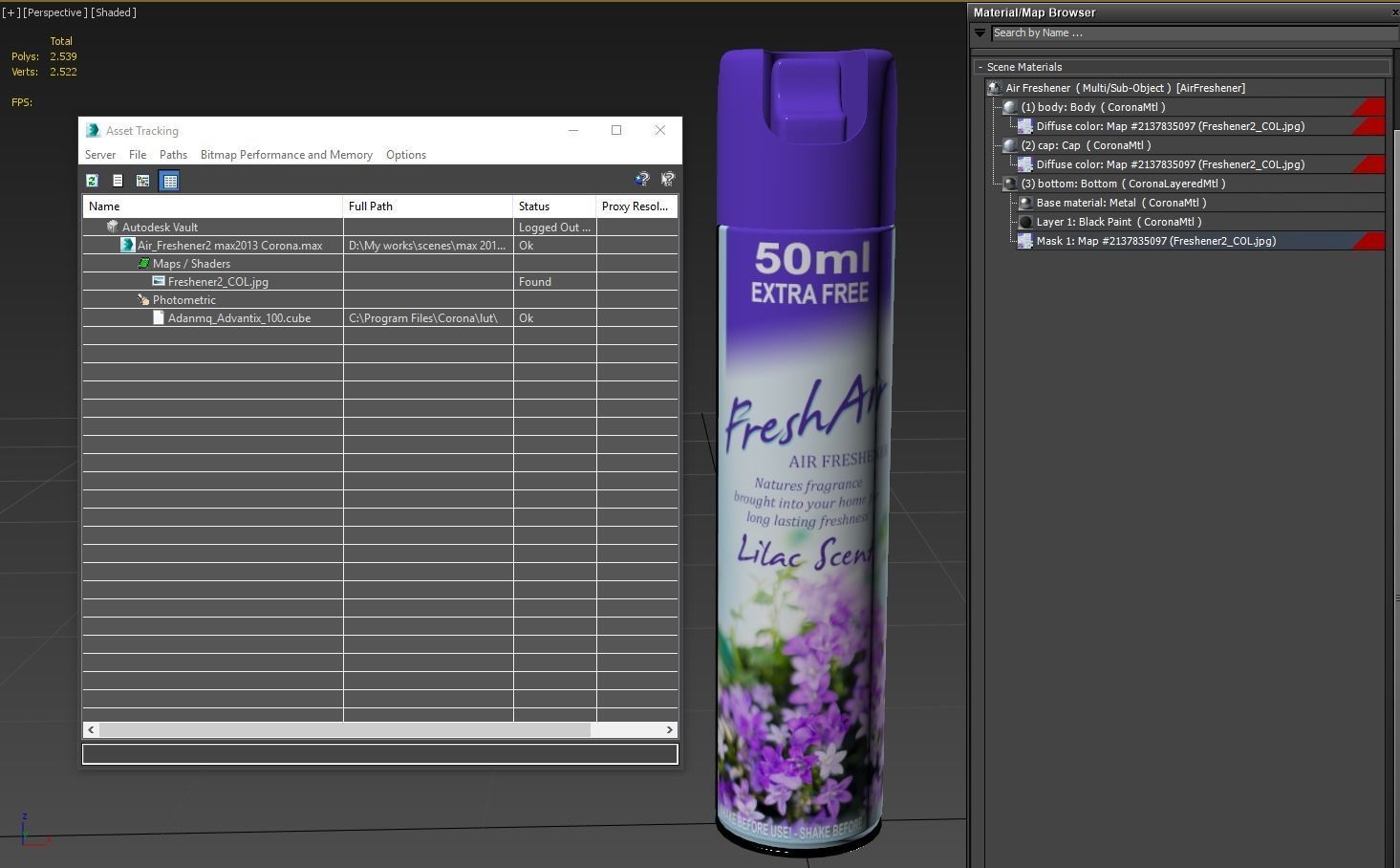This screenshot has width=1400, height=868.
Task: Sort by the Full Path column header
Action: point(427,206)
